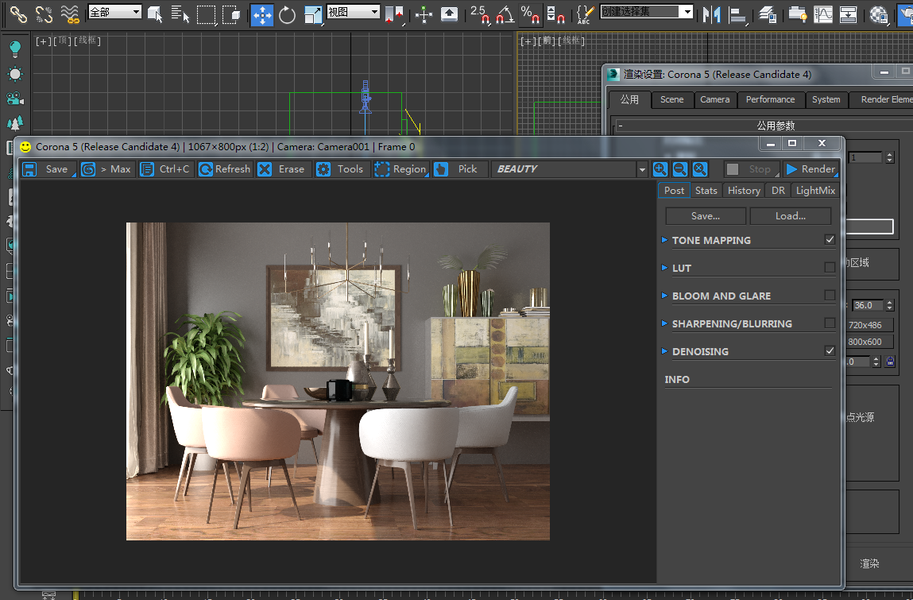Open the 全部 selection filter dropdown

115,12
